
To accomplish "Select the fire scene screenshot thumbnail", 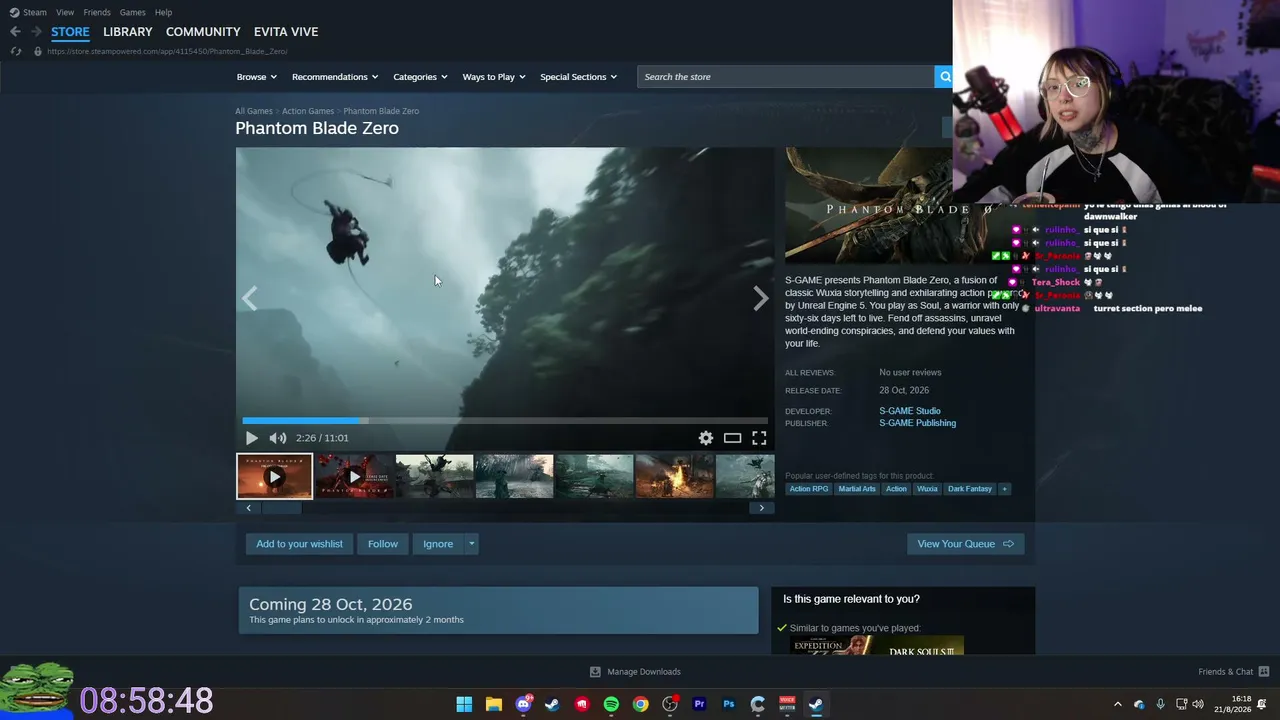I will click(x=674, y=476).
